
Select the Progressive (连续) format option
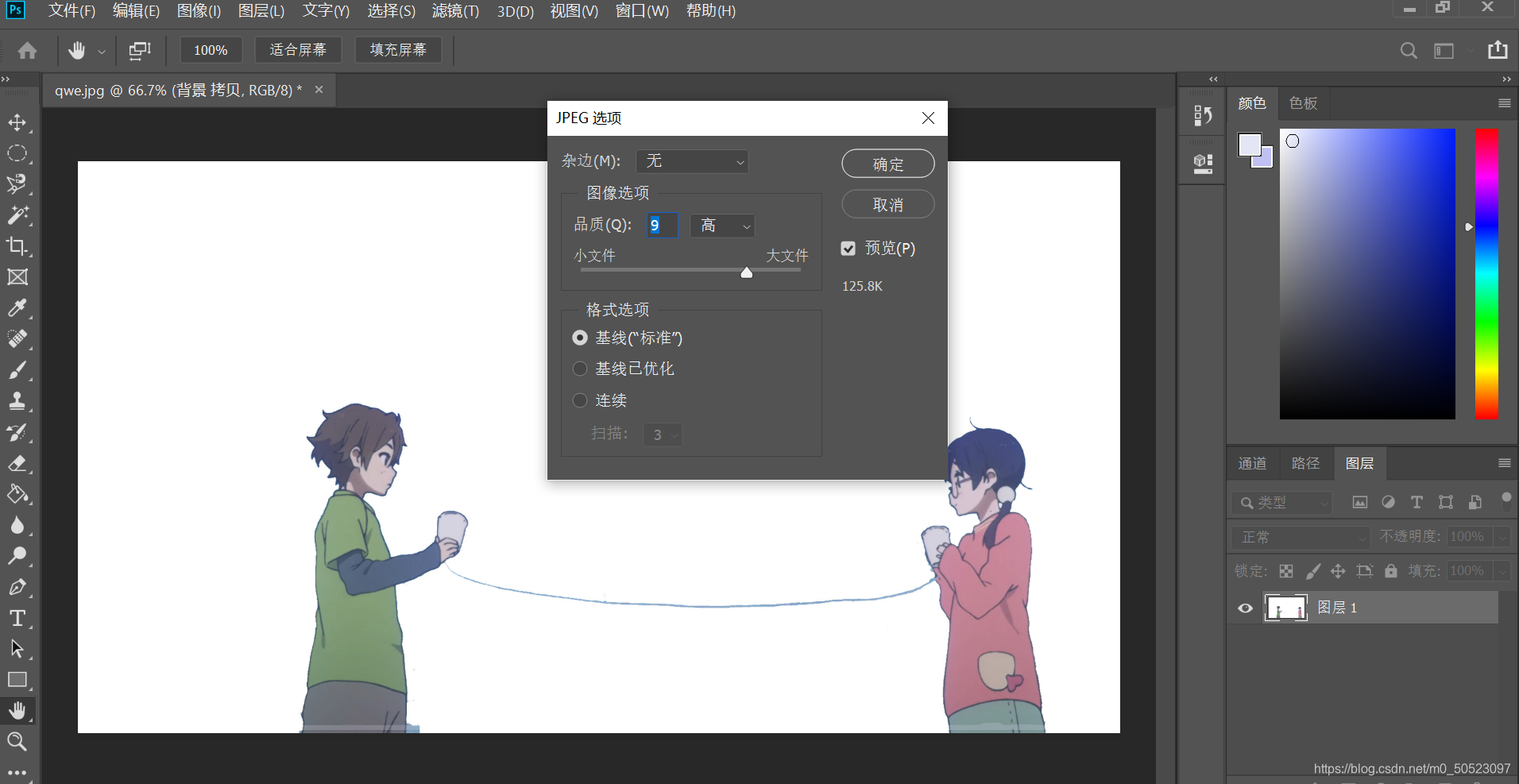[580, 400]
